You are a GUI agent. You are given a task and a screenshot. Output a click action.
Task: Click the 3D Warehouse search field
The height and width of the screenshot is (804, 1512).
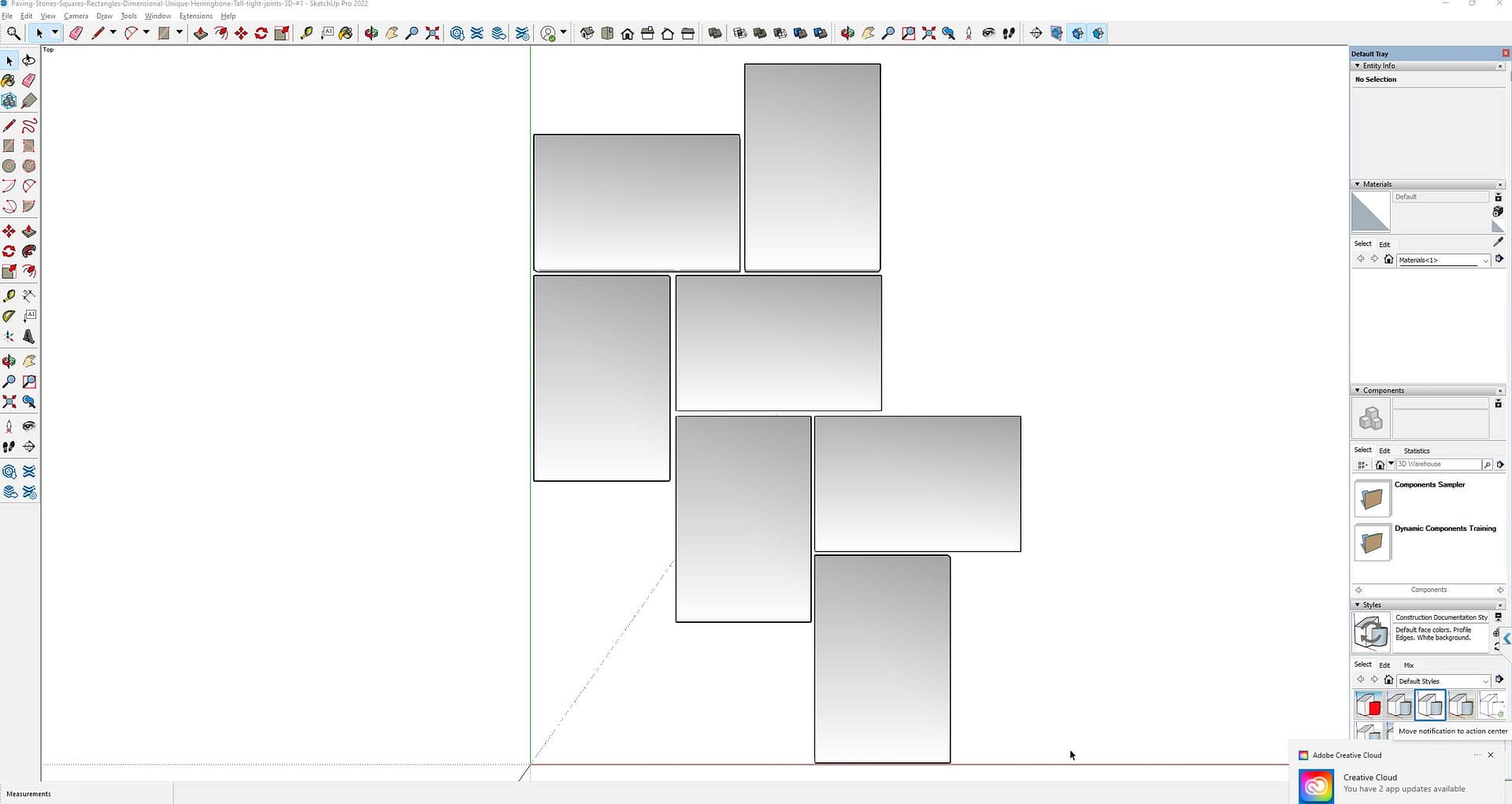pos(1437,465)
